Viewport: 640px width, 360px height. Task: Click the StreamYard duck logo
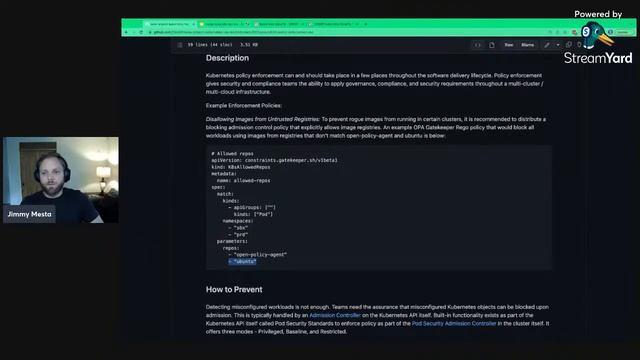click(x=597, y=35)
